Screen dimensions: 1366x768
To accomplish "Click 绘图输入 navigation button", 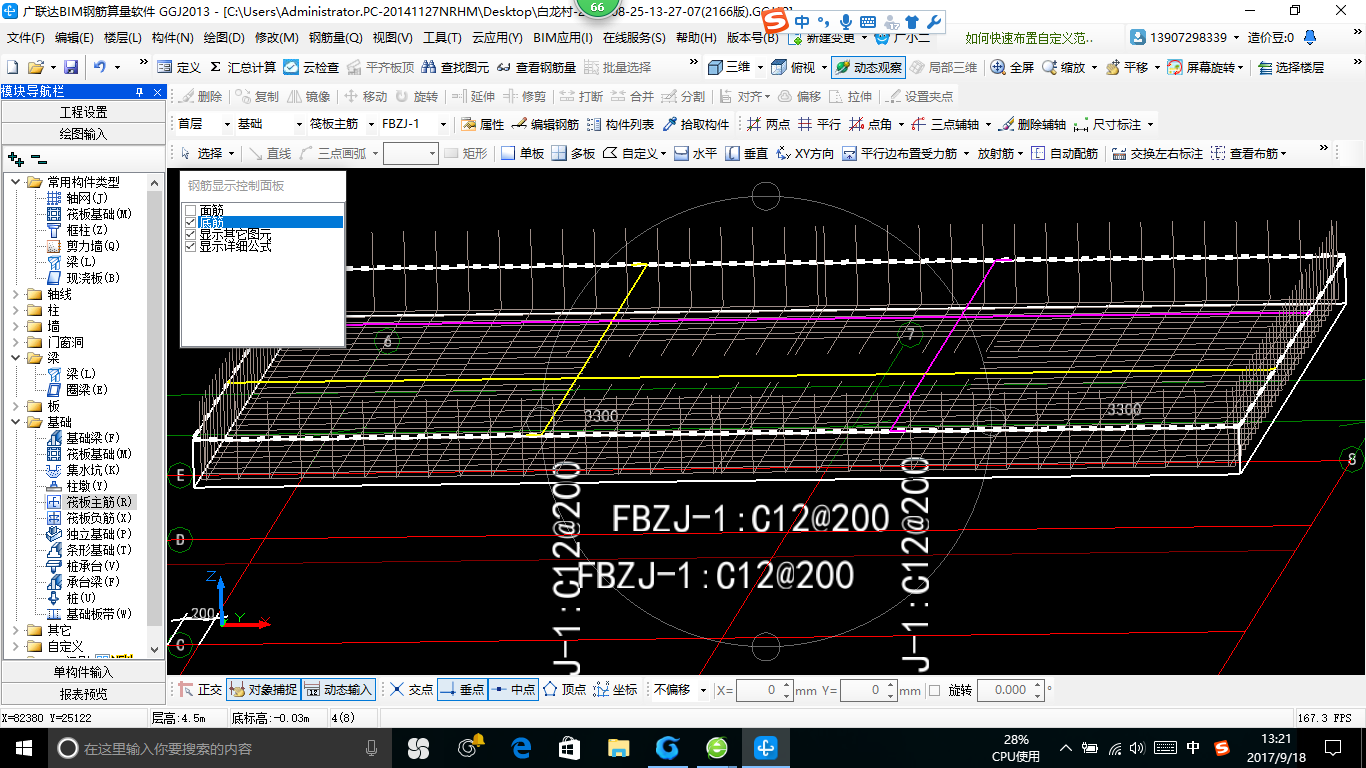I will coord(84,133).
